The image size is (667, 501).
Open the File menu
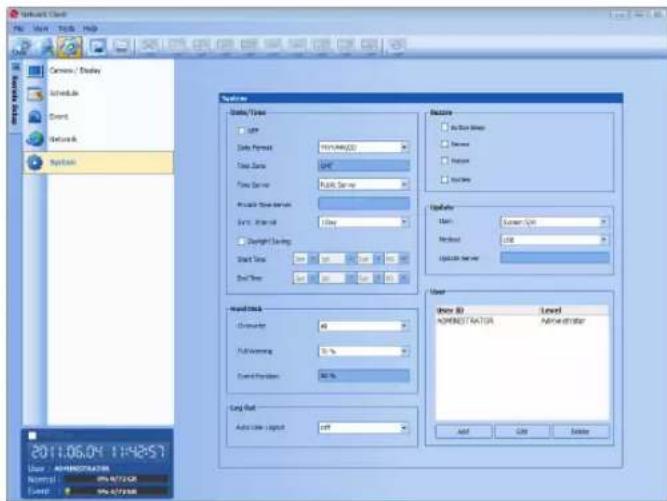[x=18, y=28]
